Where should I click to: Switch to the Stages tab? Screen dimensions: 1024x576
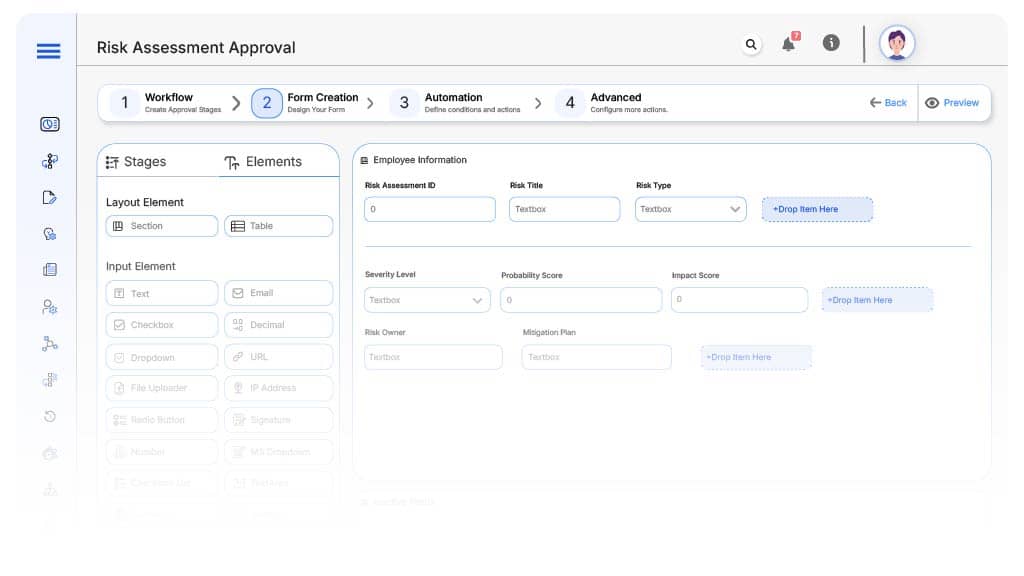[136, 162]
